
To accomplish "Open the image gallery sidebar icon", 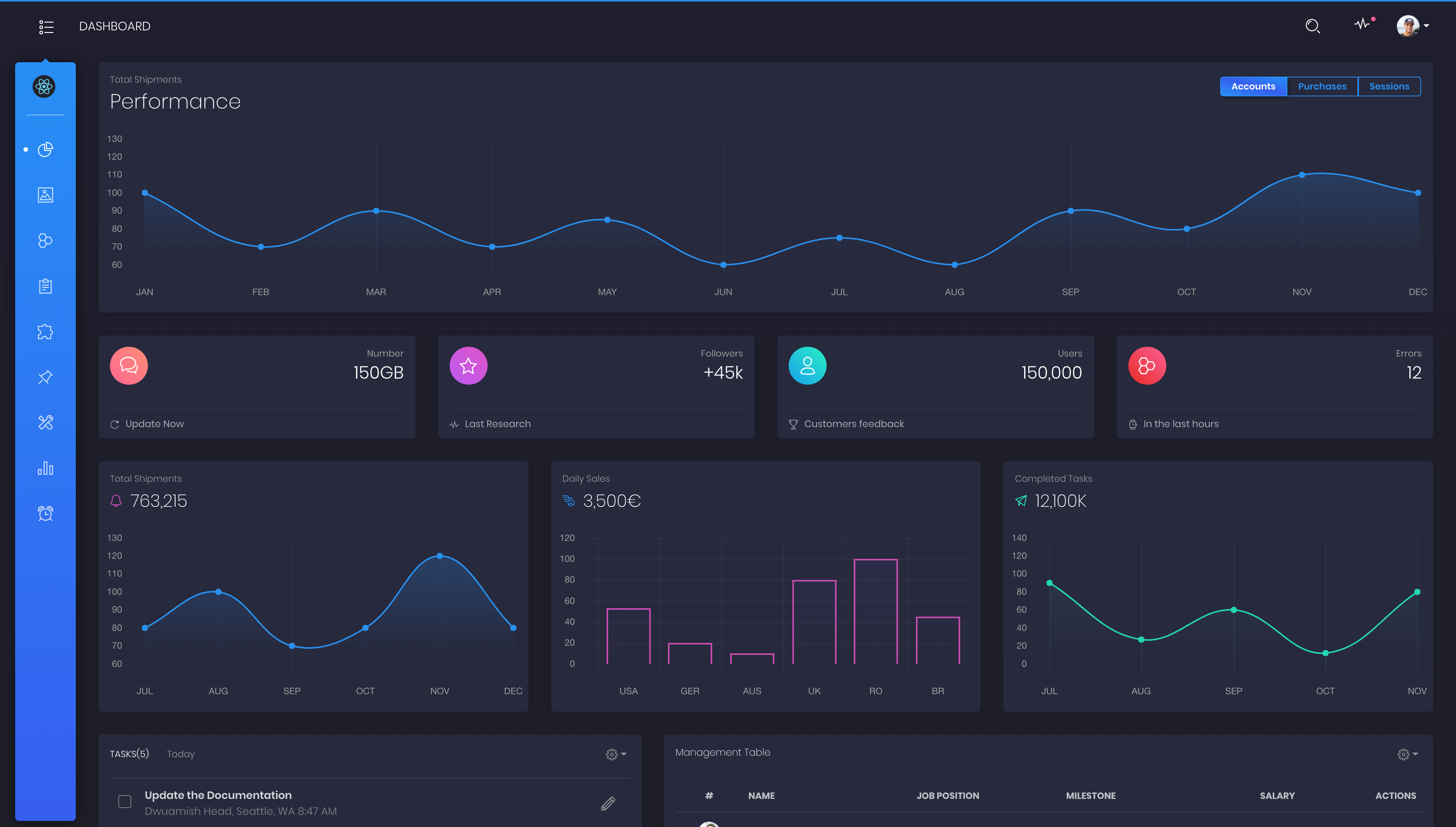I will click(45, 195).
